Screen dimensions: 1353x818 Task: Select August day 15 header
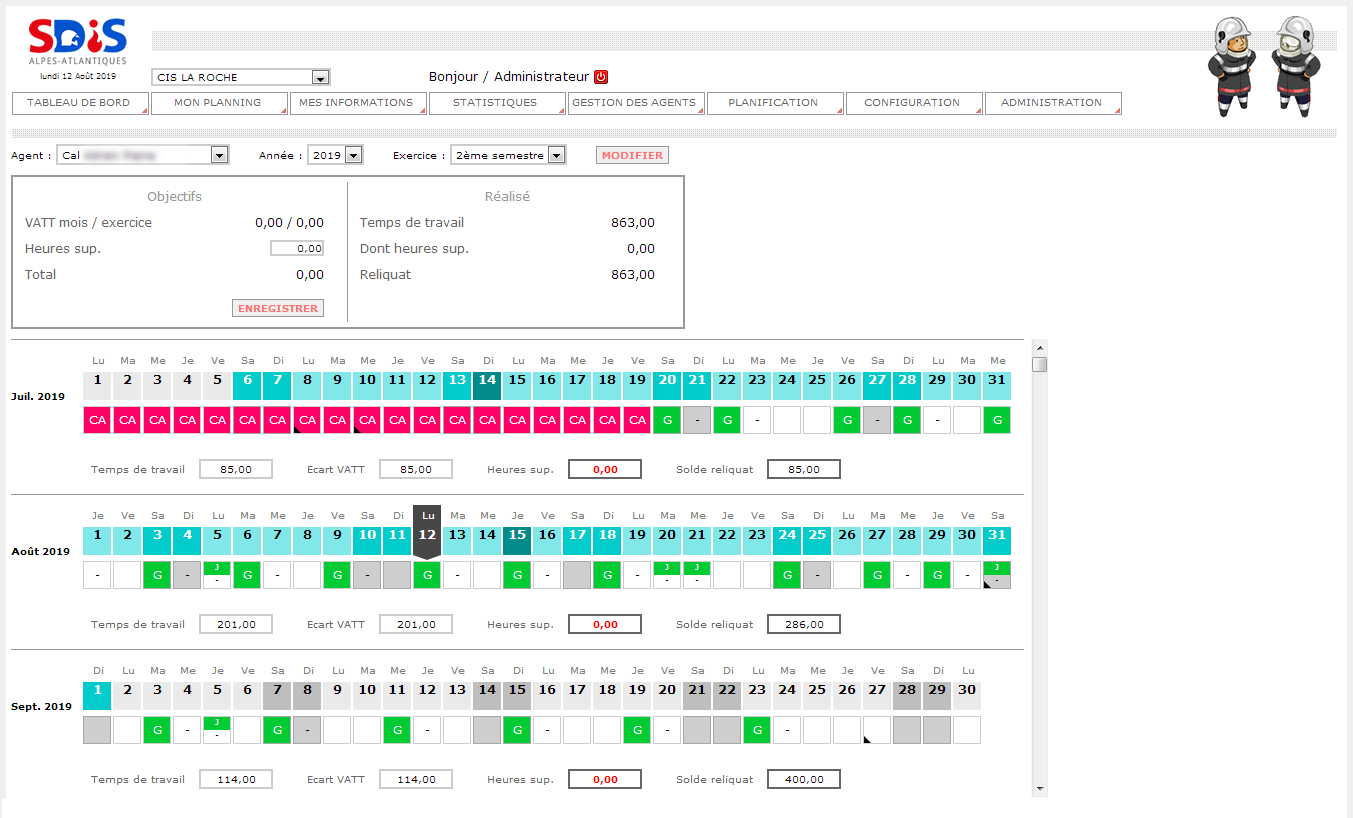pos(517,540)
